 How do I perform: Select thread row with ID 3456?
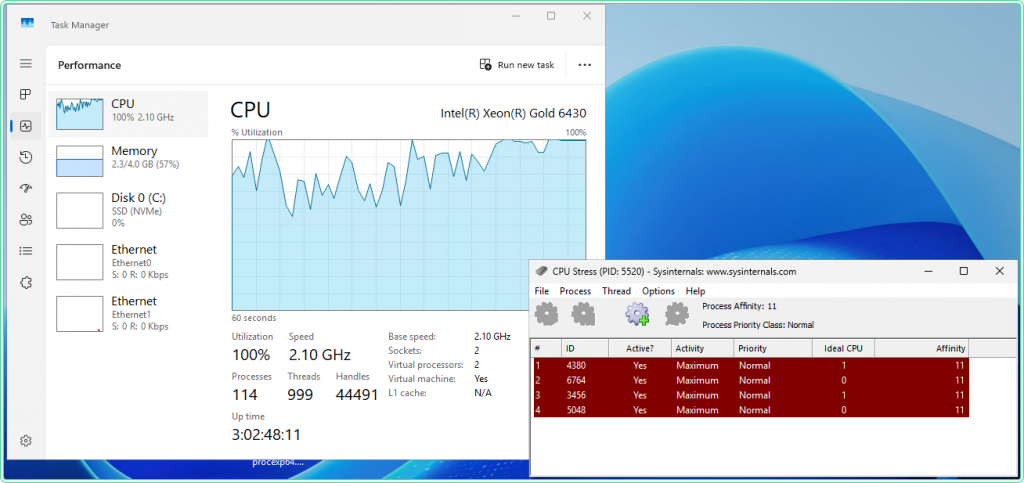(x=750, y=396)
